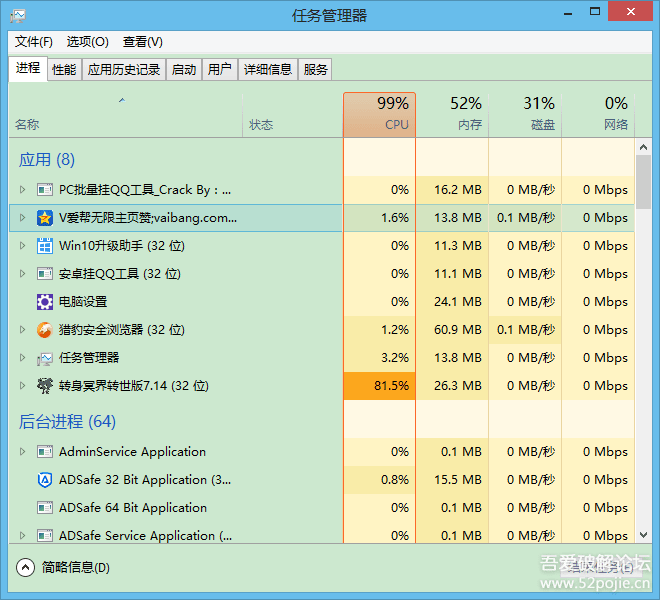Image resolution: width=660 pixels, height=600 pixels.
Task: Click the Task Manager title bar icon
Action: point(18,16)
